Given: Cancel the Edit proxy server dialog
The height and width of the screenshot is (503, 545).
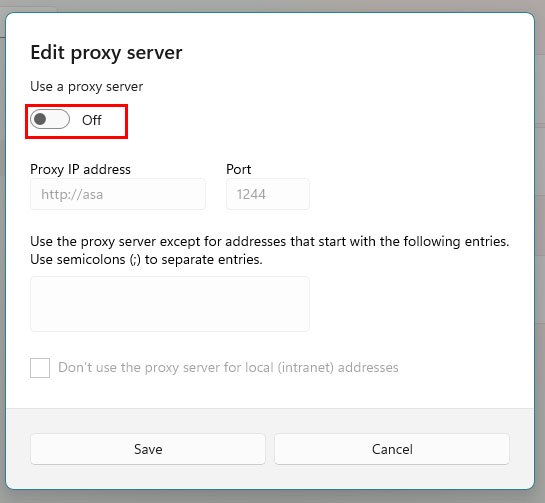Looking at the screenshot, I should coord(392,449).
